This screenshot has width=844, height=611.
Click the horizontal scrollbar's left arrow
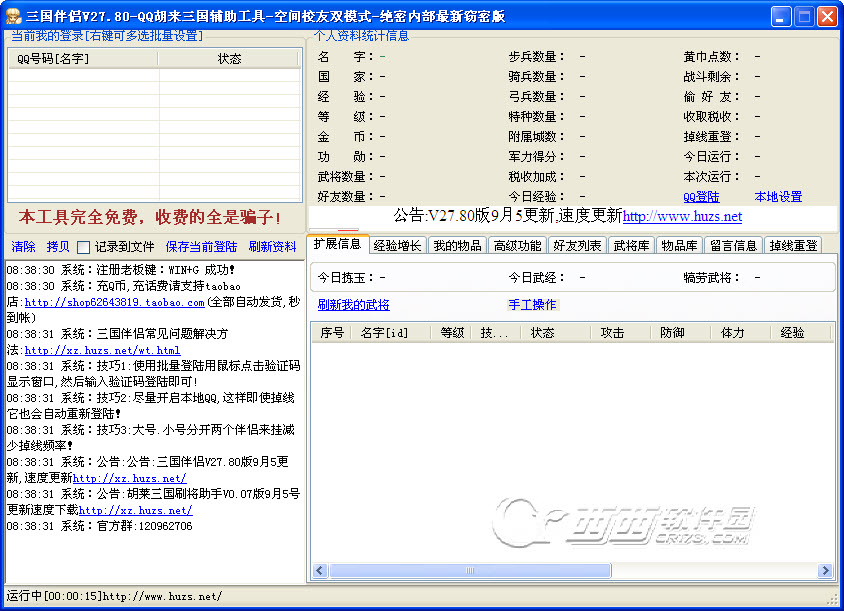click(x=320, y=571)
